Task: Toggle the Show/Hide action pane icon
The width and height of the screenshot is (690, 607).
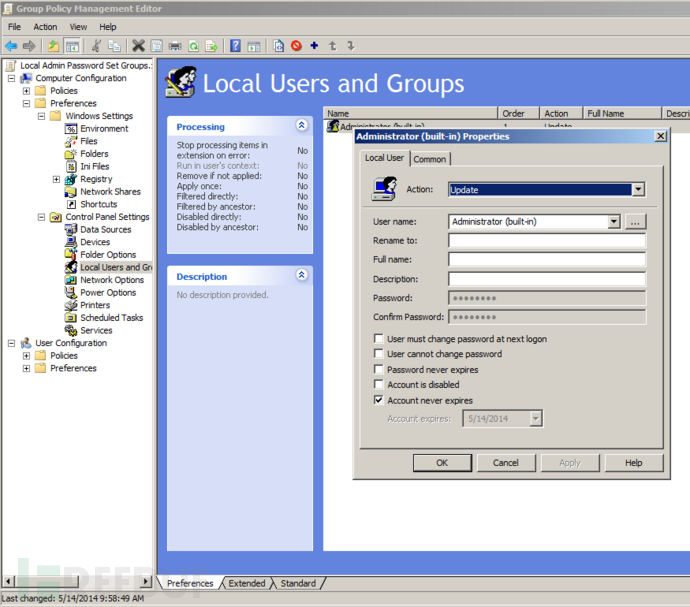Action: pyautogui.click(x=254, y=46)
